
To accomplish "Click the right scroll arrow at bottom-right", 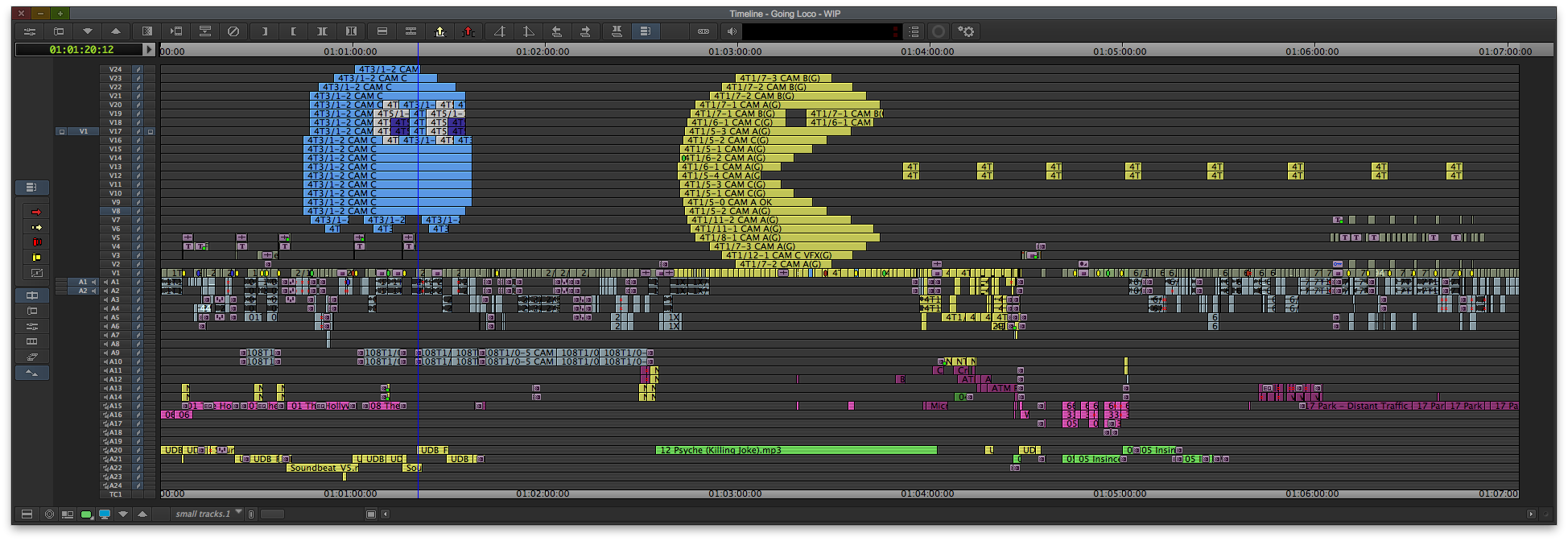I will pos(1531,514).
